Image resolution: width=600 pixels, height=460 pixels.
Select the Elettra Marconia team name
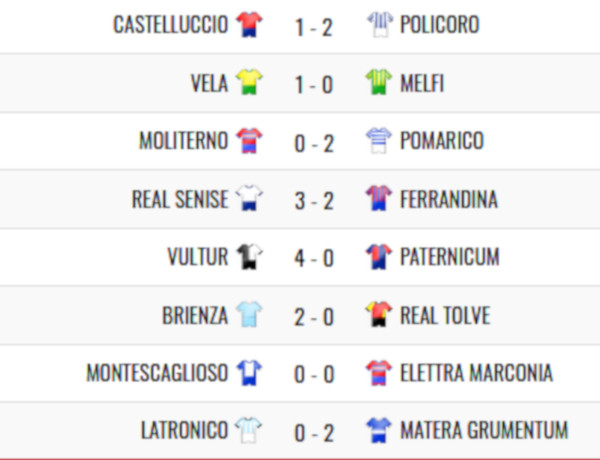(476, 373)
